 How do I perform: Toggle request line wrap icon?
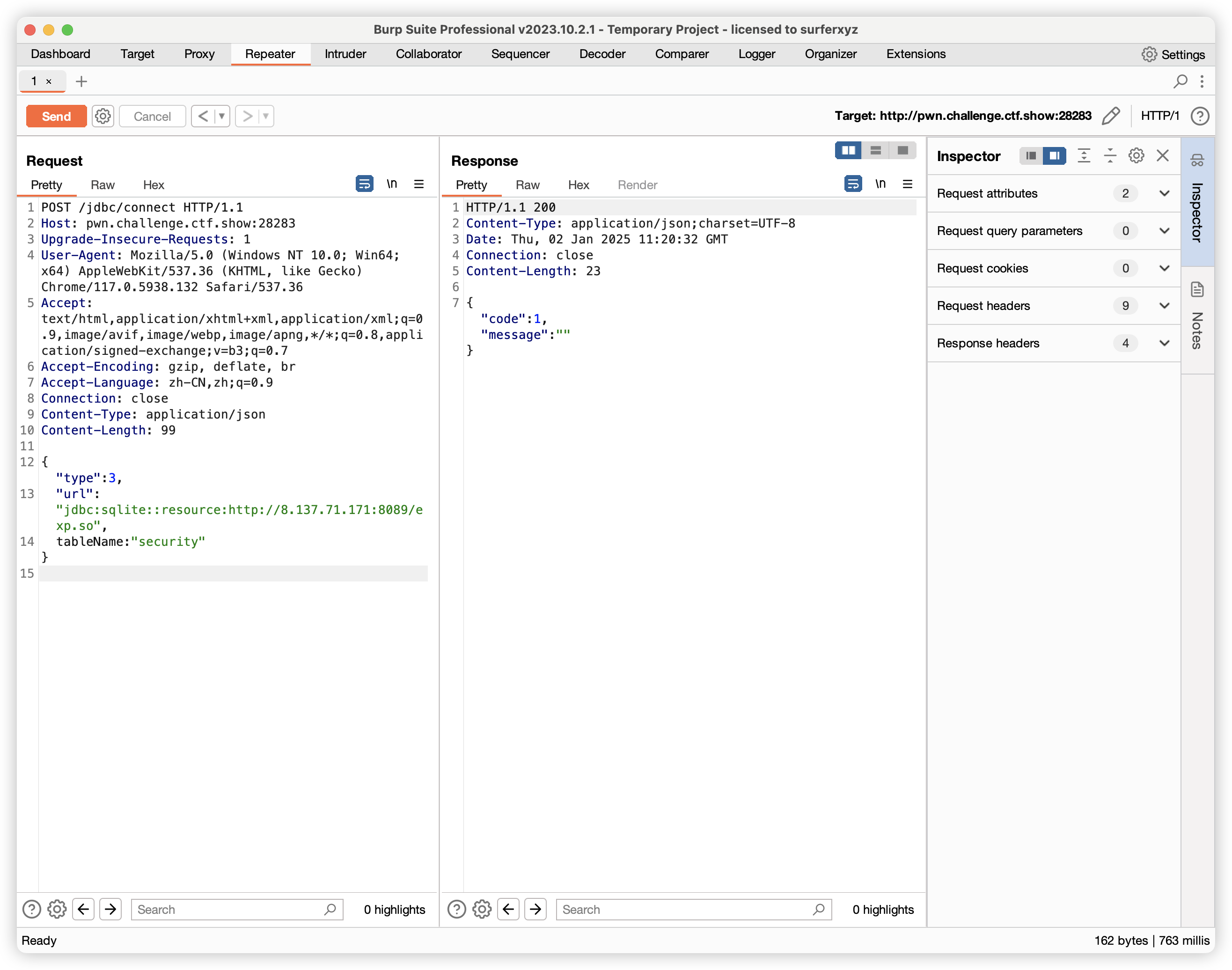click(x=365, y=184)
